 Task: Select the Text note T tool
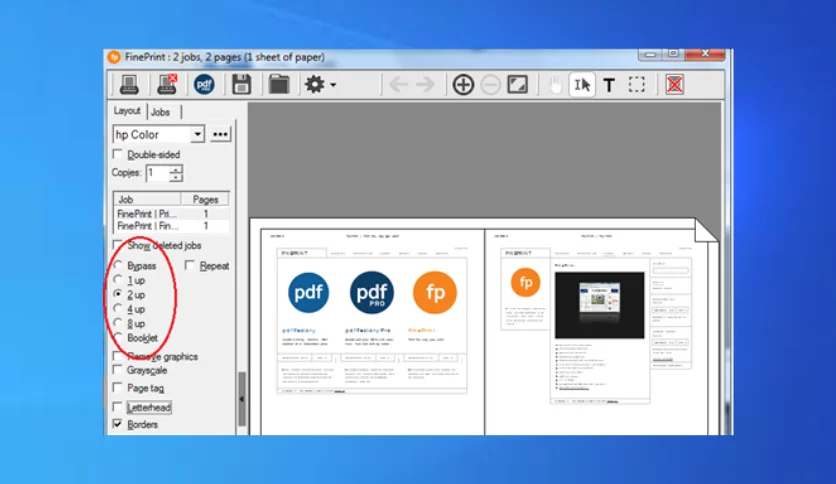(609, 85)
